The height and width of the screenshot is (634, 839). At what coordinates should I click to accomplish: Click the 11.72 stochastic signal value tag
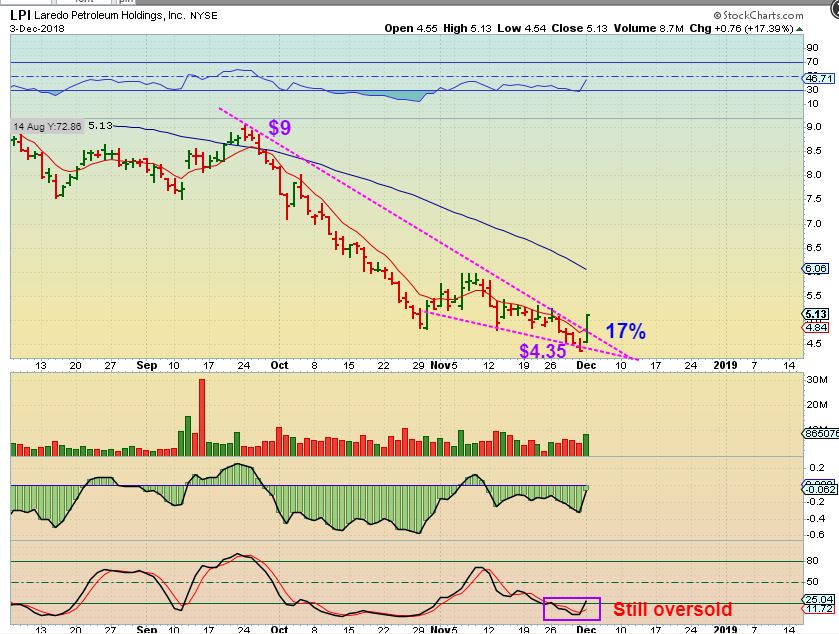(x=819, y=609)
